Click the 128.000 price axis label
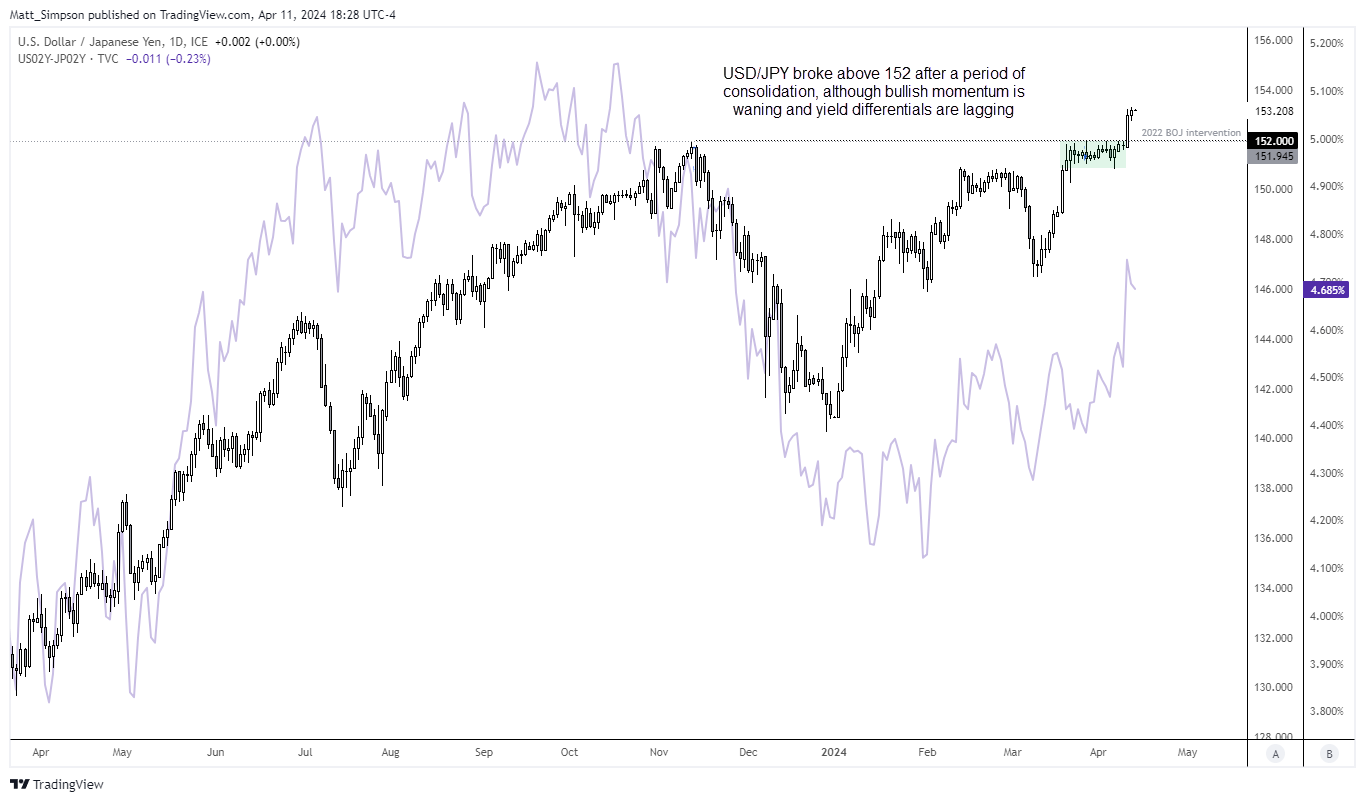The height and width of the screenshot is (802, 1365). tap(1273, 738)
